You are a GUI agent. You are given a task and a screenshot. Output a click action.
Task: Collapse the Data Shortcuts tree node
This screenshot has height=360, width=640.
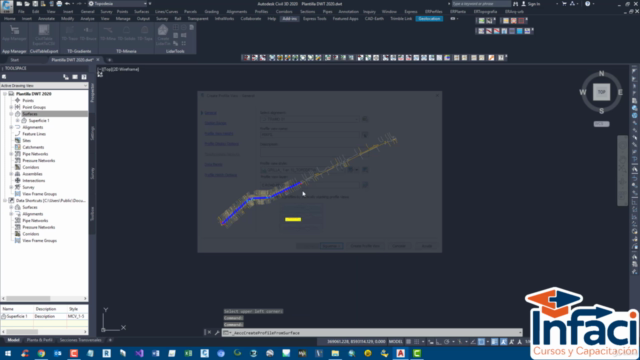5,200
